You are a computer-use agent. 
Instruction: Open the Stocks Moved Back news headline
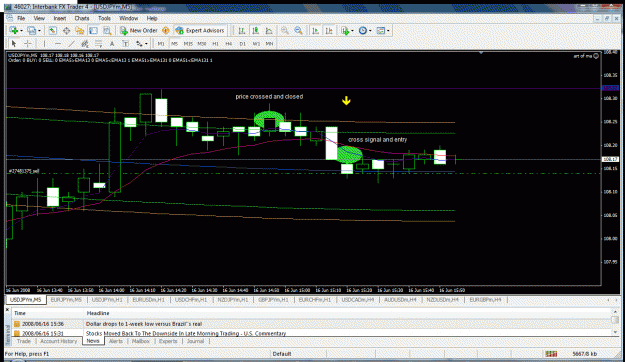[186, 333]
